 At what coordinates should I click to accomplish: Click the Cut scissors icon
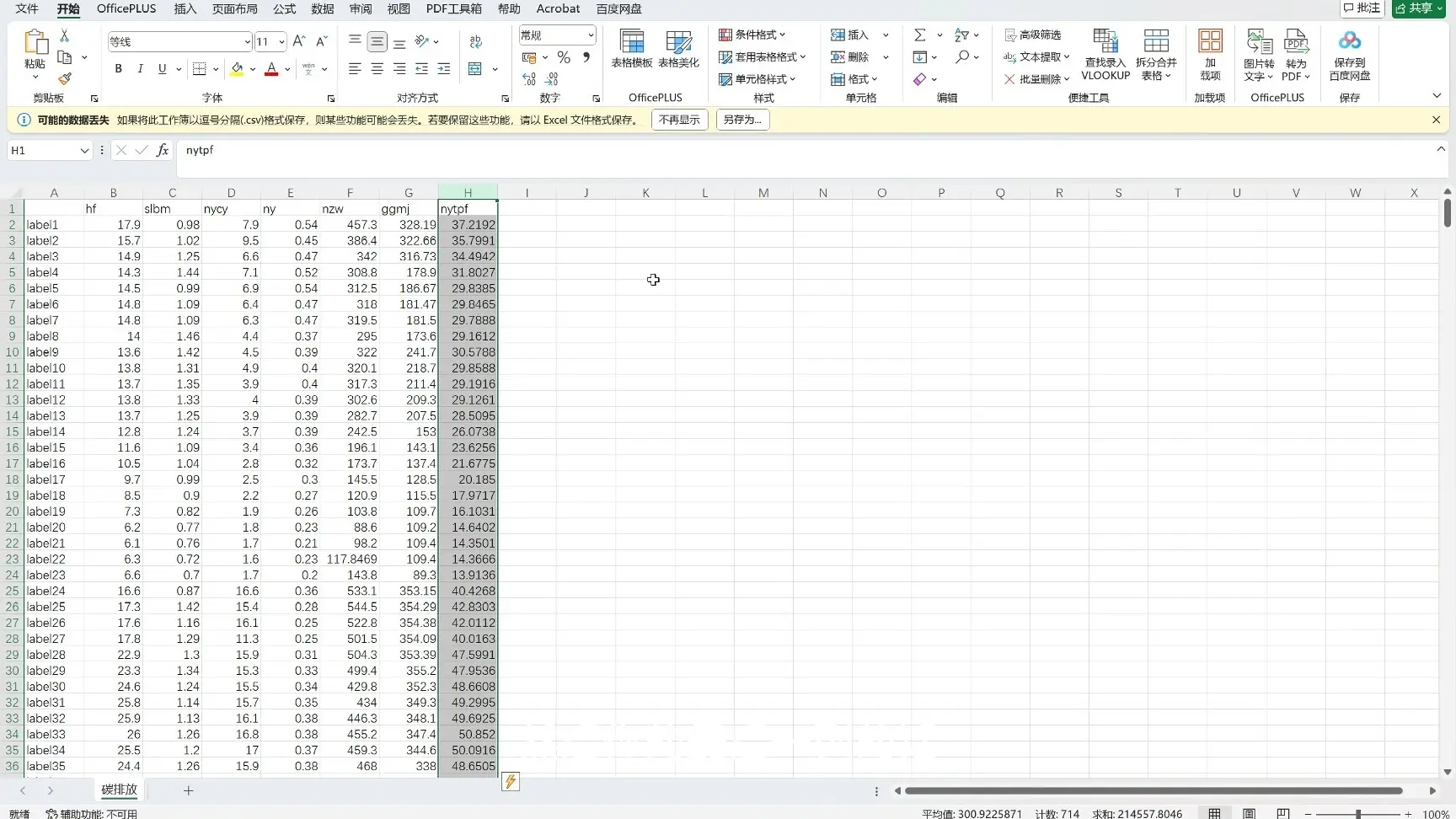[x=64, y=36]
